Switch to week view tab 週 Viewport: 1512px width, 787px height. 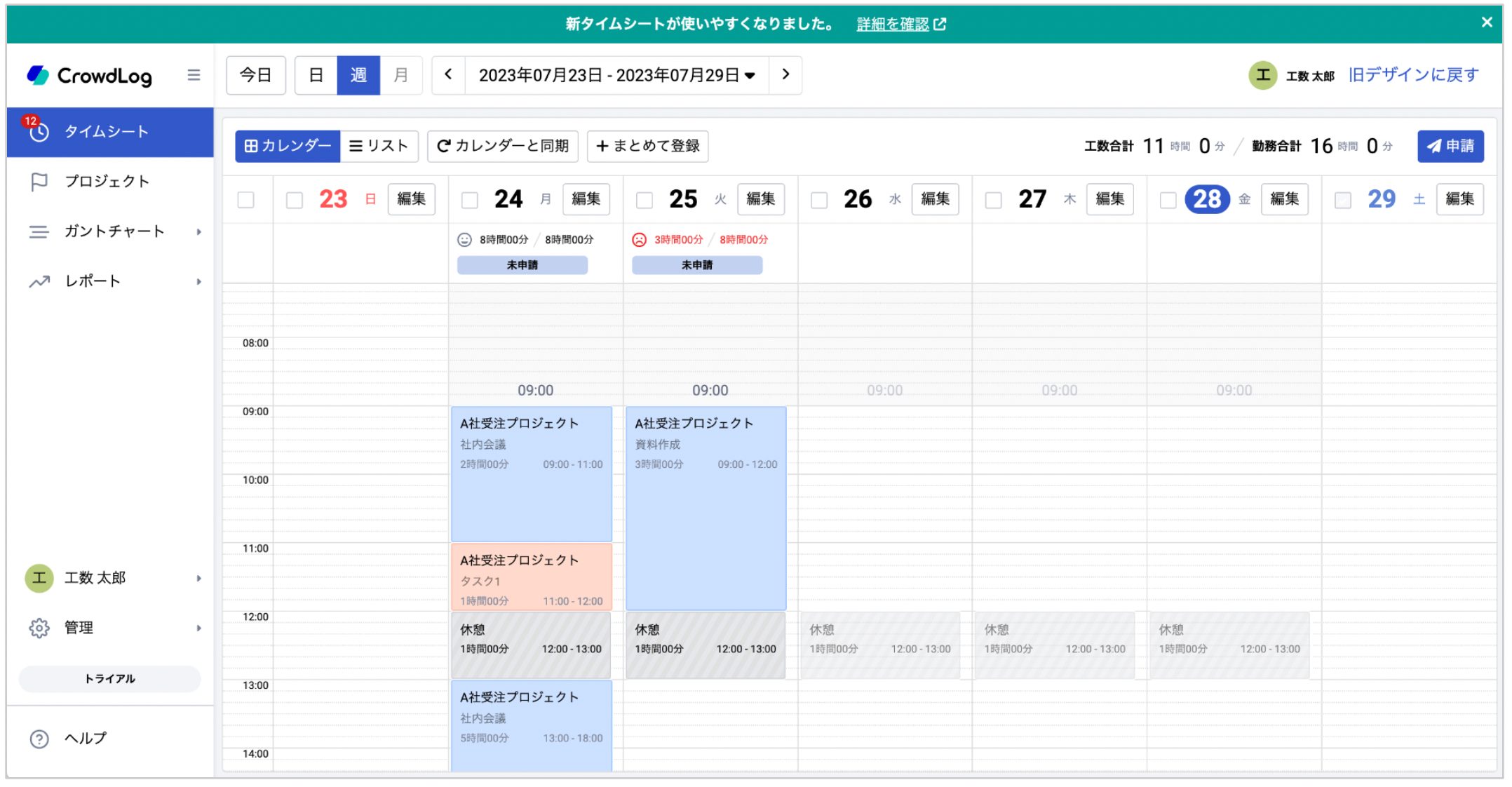358,75
